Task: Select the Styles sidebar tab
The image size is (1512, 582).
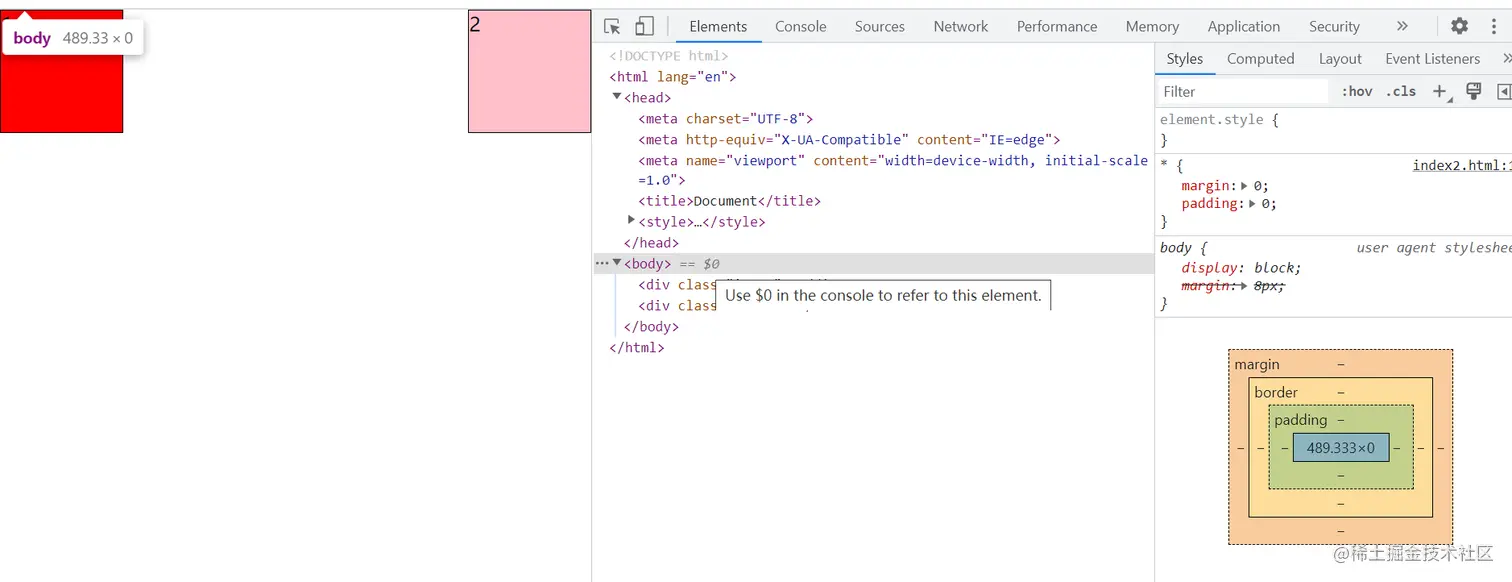Action: pos(1185,59)
